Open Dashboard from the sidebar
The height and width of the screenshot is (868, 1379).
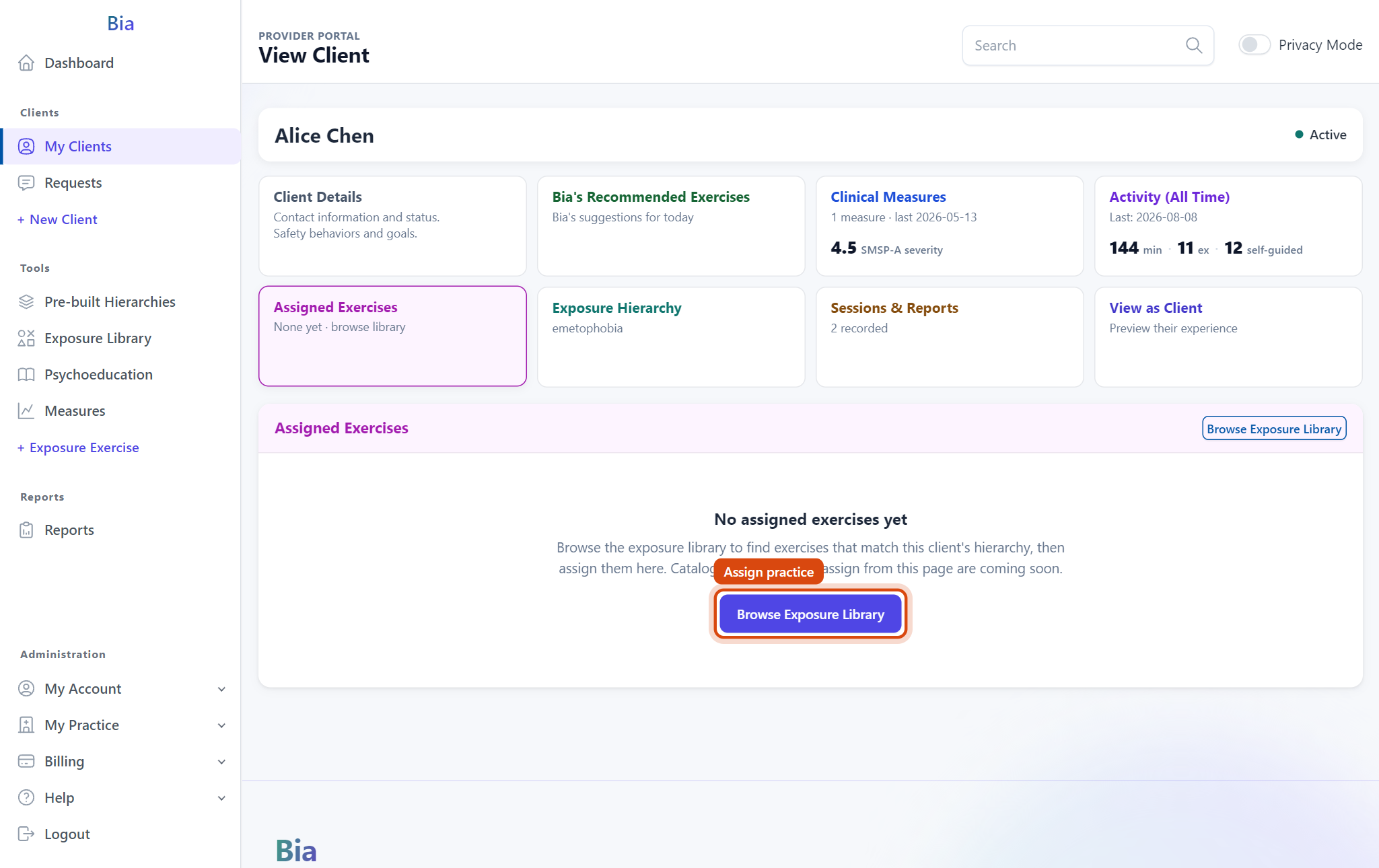pyautogui.click(x=120, y=63)
